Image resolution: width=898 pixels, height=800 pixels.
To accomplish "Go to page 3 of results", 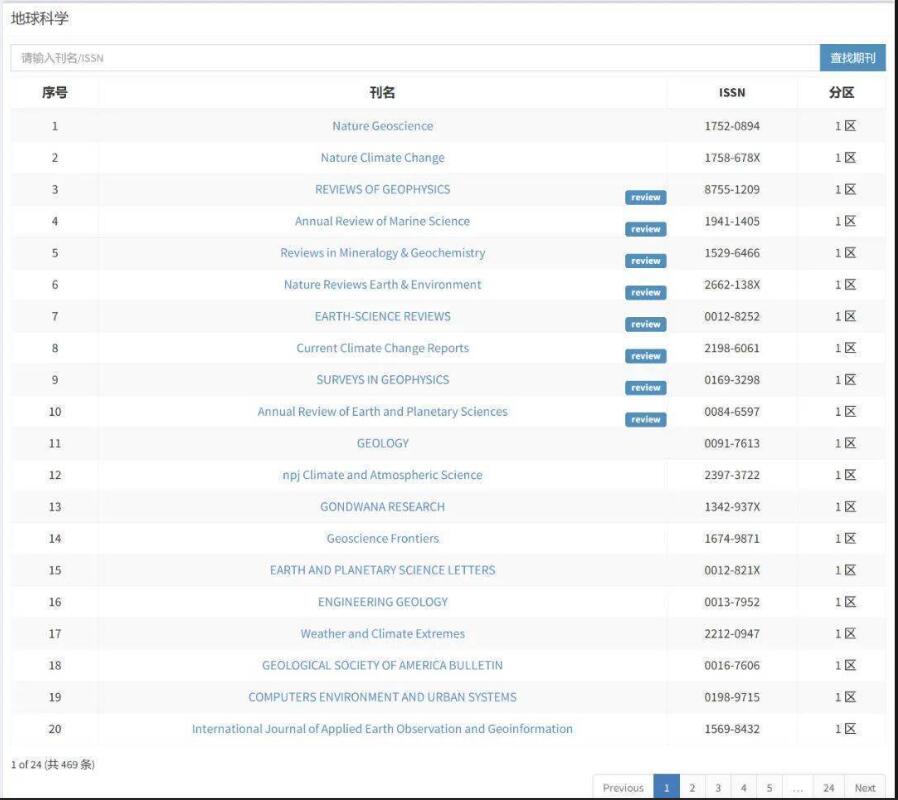I will (x=718, y=787).
